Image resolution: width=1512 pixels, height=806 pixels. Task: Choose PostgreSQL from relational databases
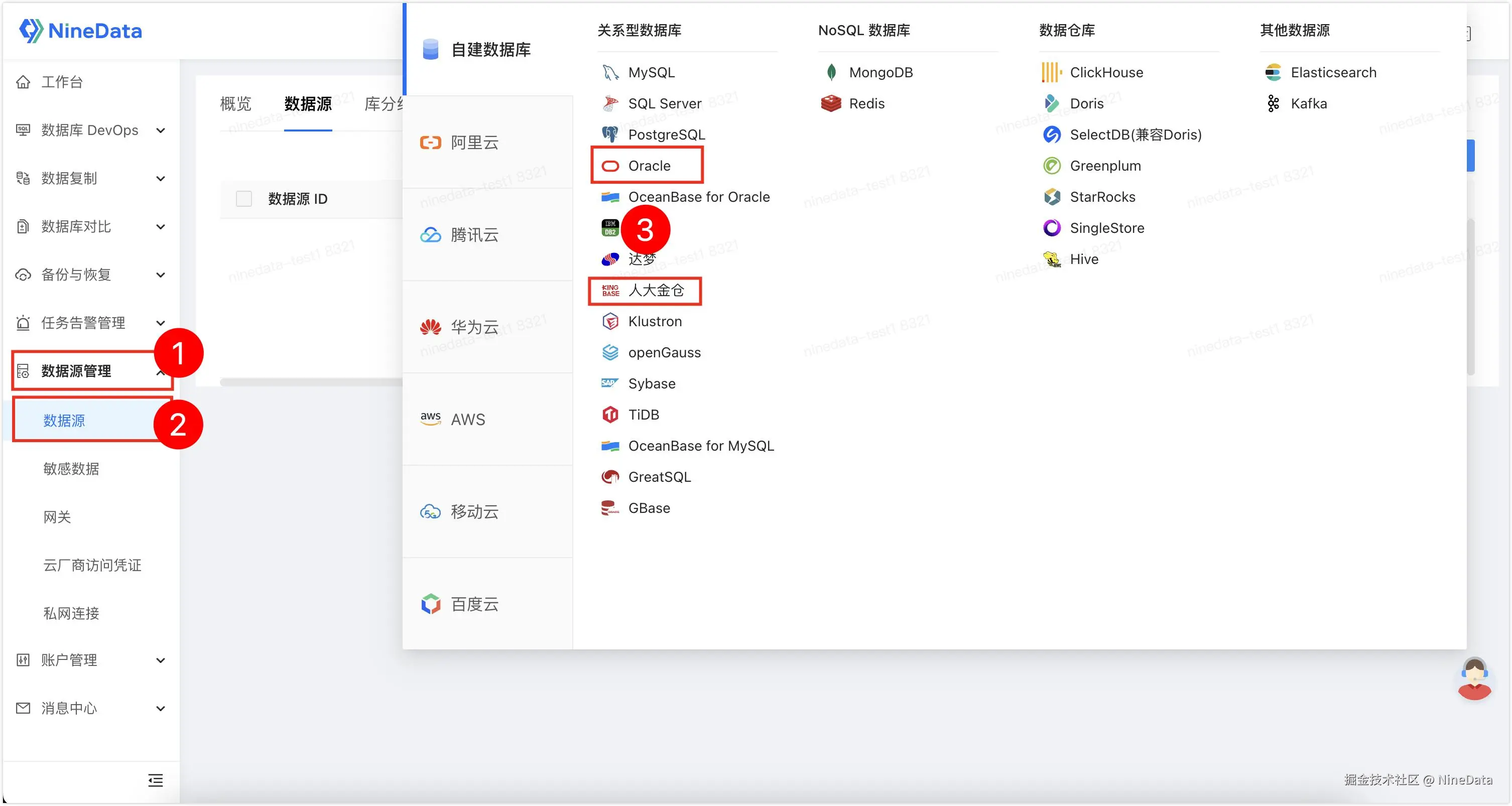(666, 135)
